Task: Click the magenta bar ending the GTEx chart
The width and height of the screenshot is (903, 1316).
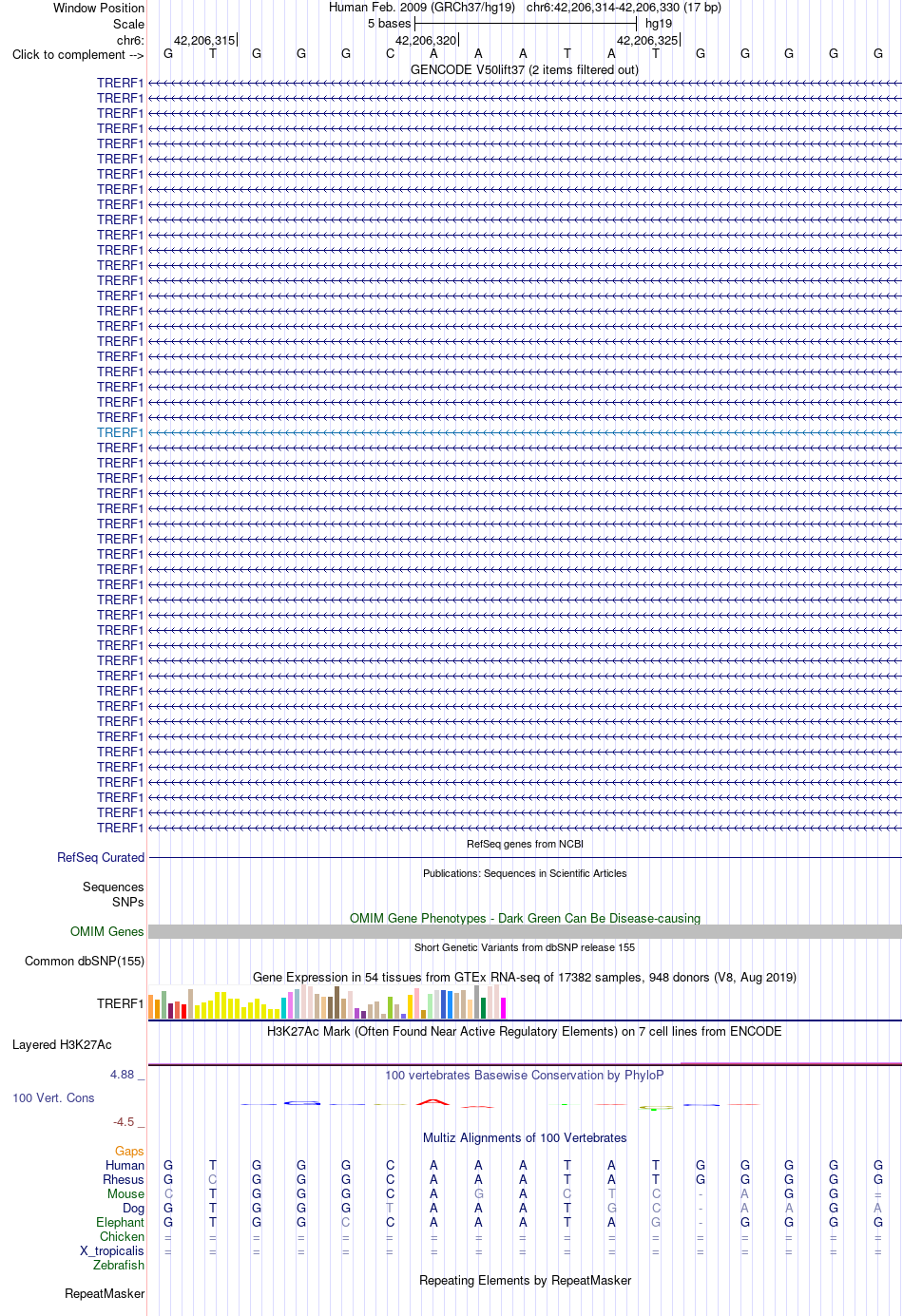Action: click(503, 1008)
